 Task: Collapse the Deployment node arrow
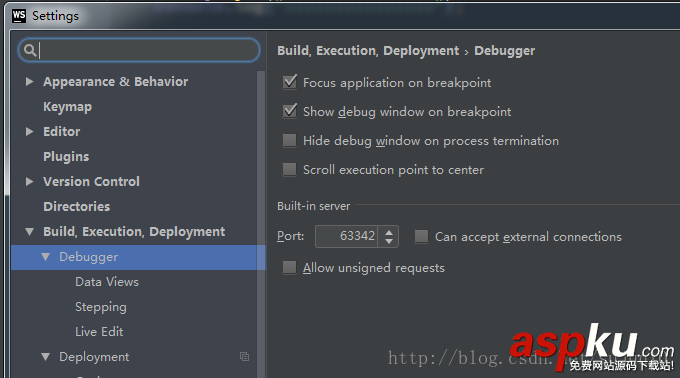(x=46, y=357)
